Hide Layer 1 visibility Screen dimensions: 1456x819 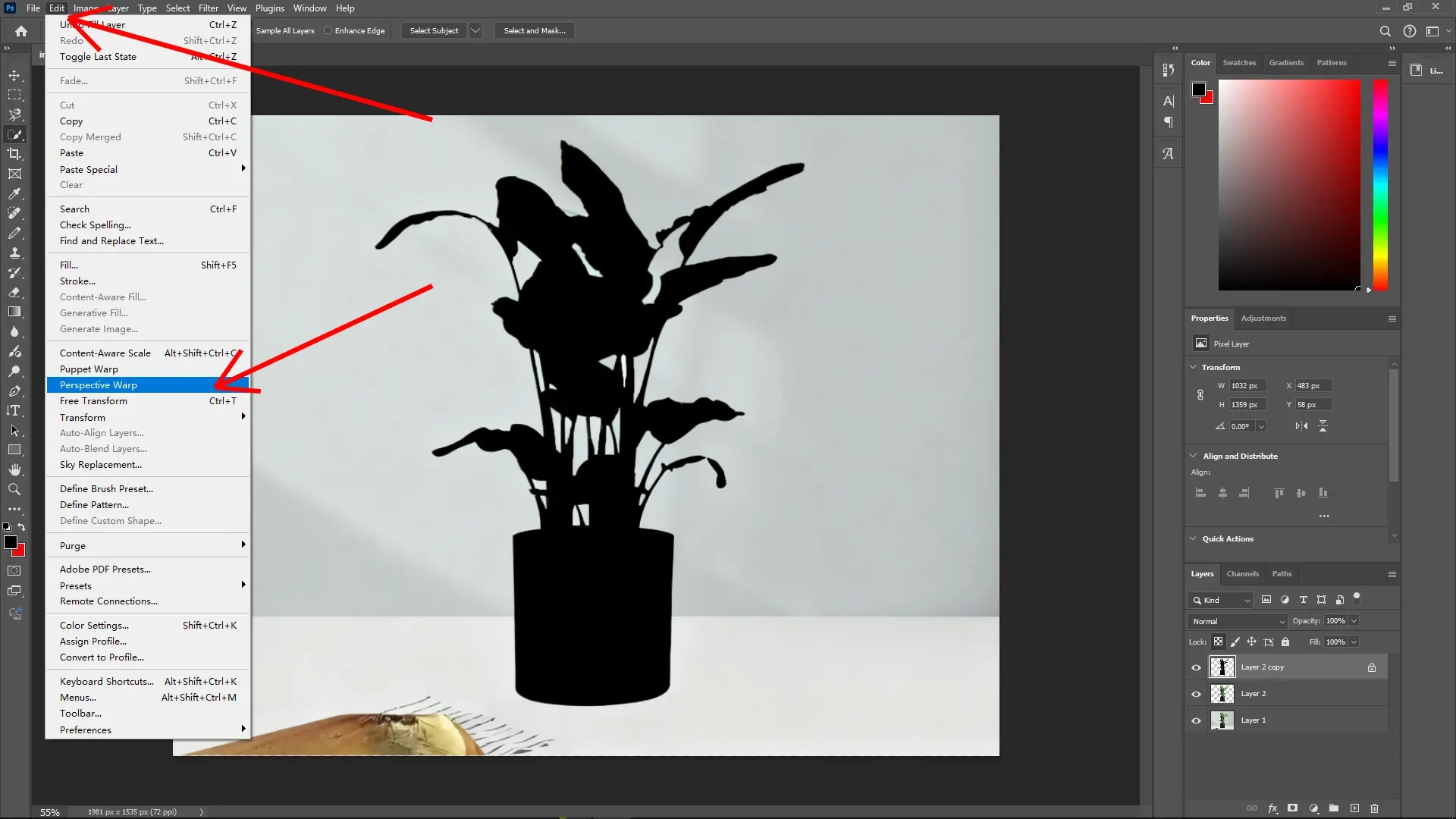pyautogui.click(x=1196, y=720)
